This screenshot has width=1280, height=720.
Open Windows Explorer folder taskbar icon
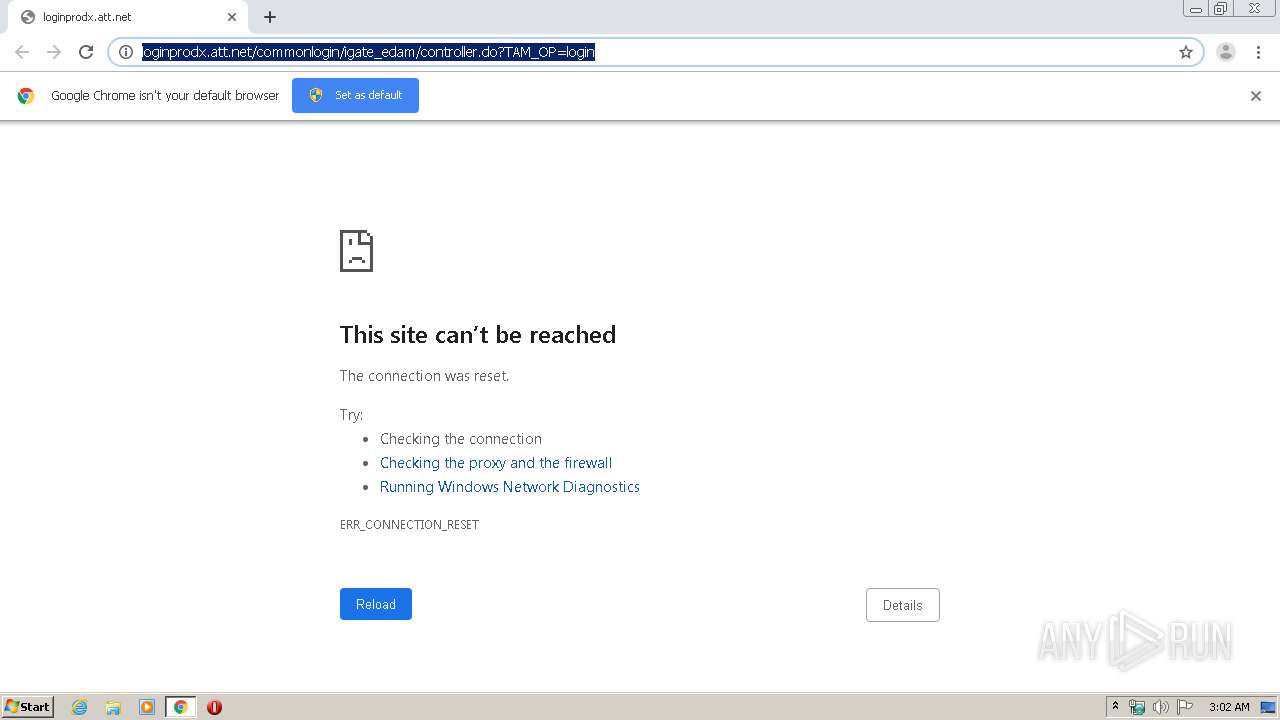tap(113, 707)
